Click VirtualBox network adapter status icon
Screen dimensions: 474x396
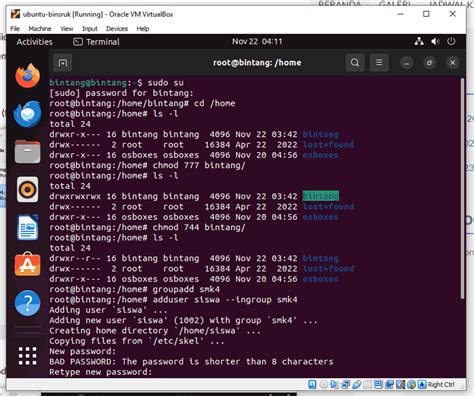tap(345, 384)
